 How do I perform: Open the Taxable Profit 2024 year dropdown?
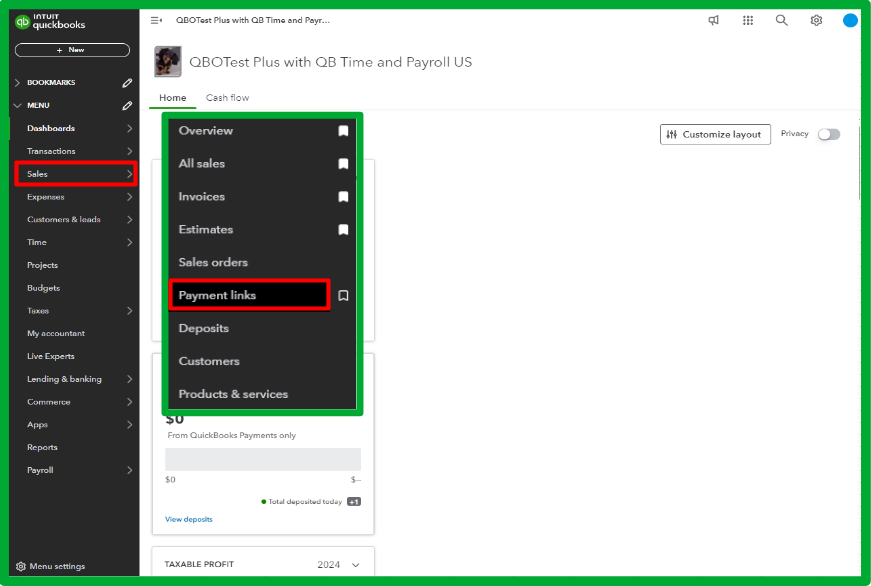point(339,564)
